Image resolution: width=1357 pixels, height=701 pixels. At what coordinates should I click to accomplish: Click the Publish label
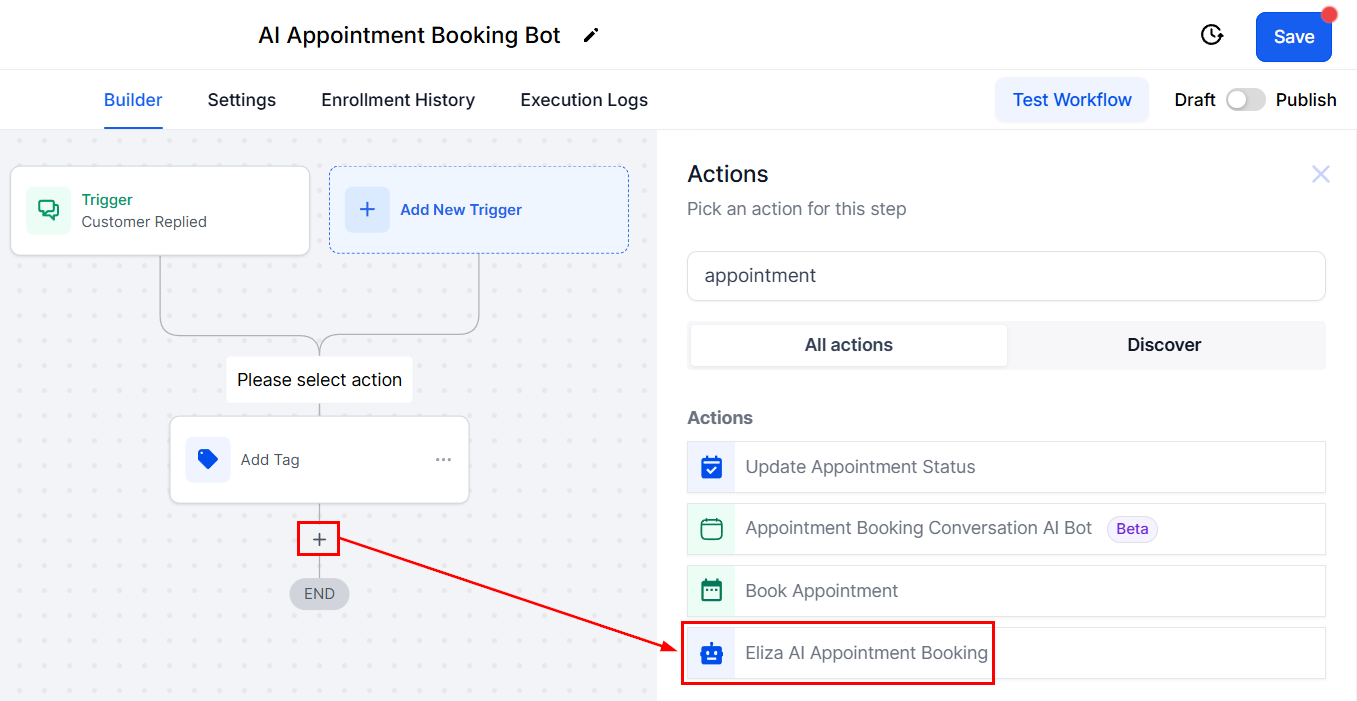[x=1306, y=100]
